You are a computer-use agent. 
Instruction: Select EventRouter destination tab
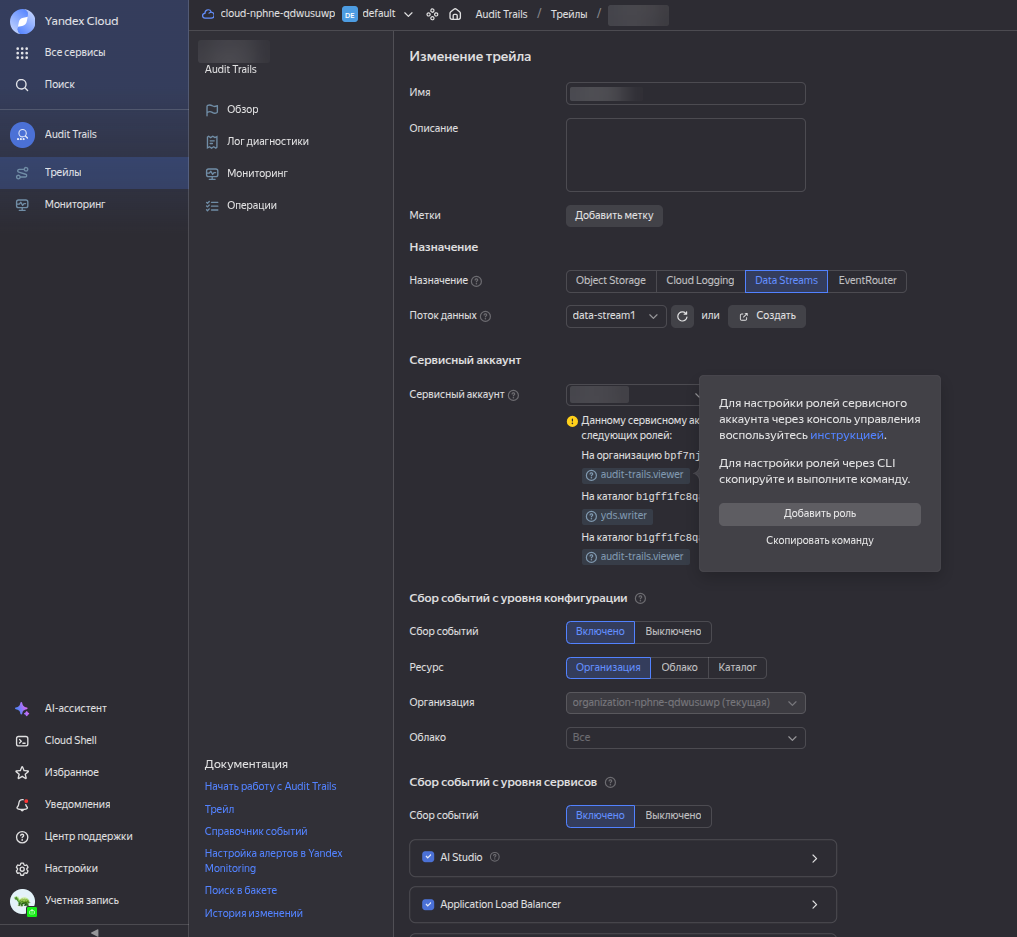[867, 281]
